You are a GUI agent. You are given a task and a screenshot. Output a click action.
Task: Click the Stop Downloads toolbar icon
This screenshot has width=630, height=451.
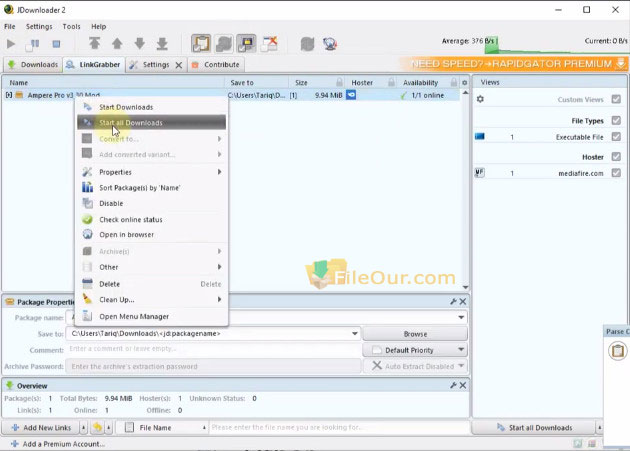(x=56, y=44)
